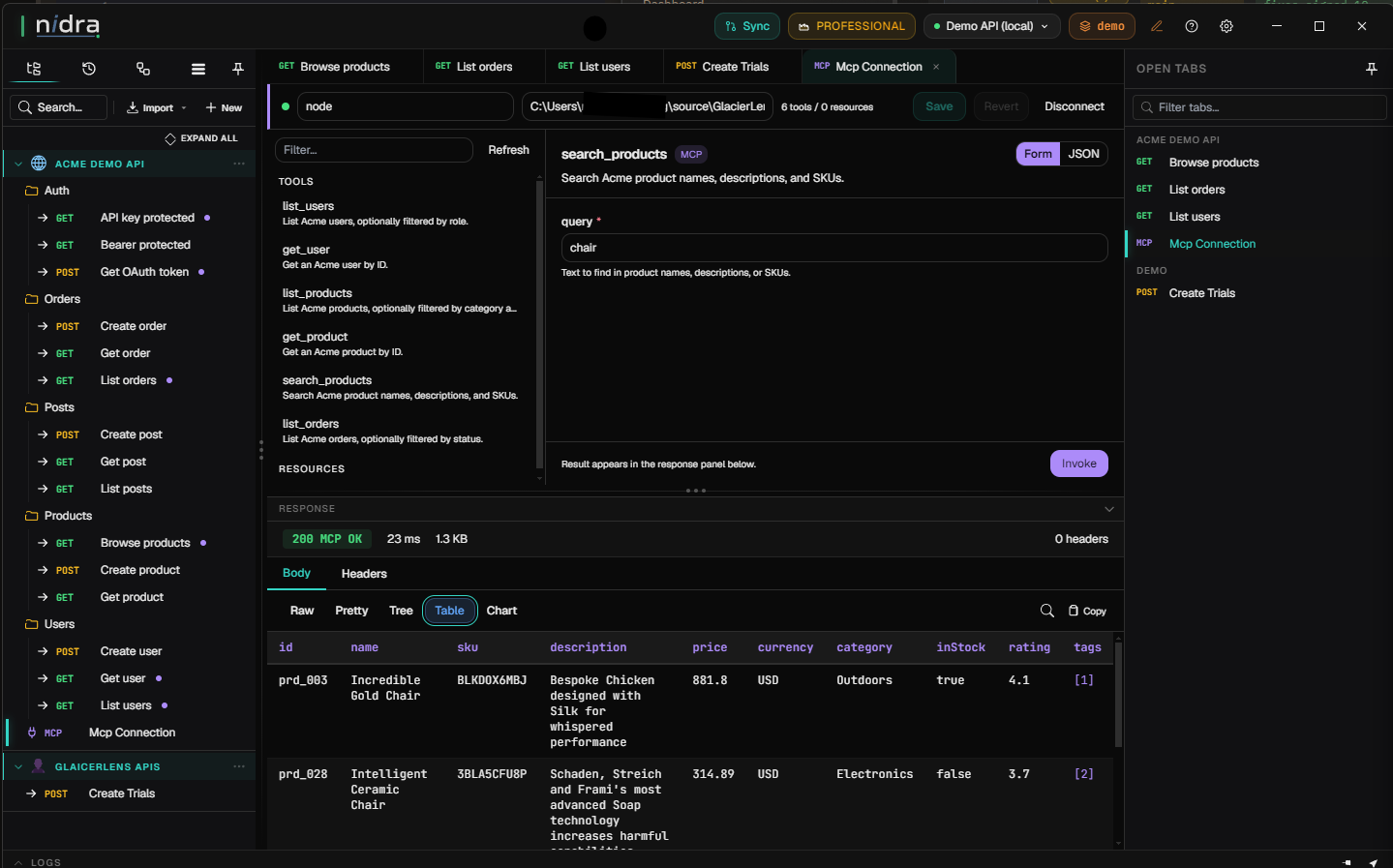Open Acme Demo API more options menu

[239, 164]
